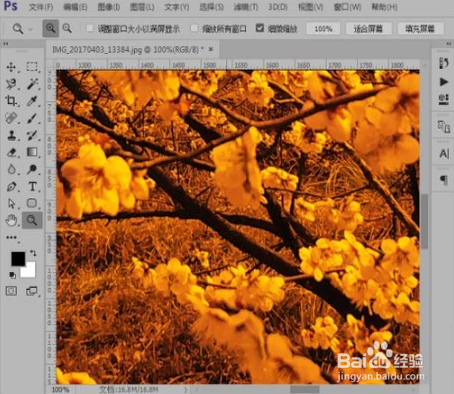Select the Gradient tool
454x394 pixels.
(32, 152)
